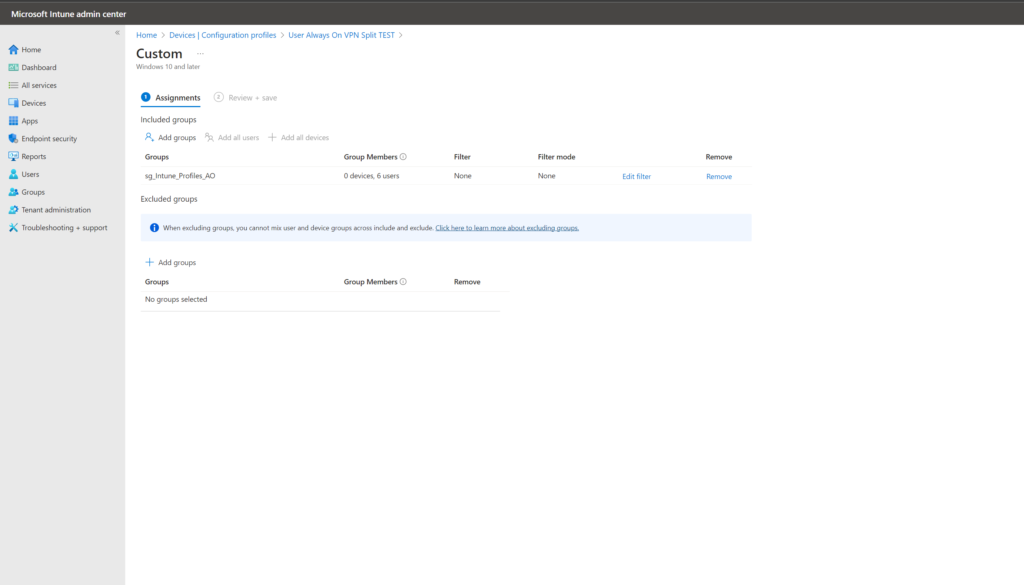Click the Users icon in sidebar
This screenshot has height=585, width=1024.
pos(13,174)
